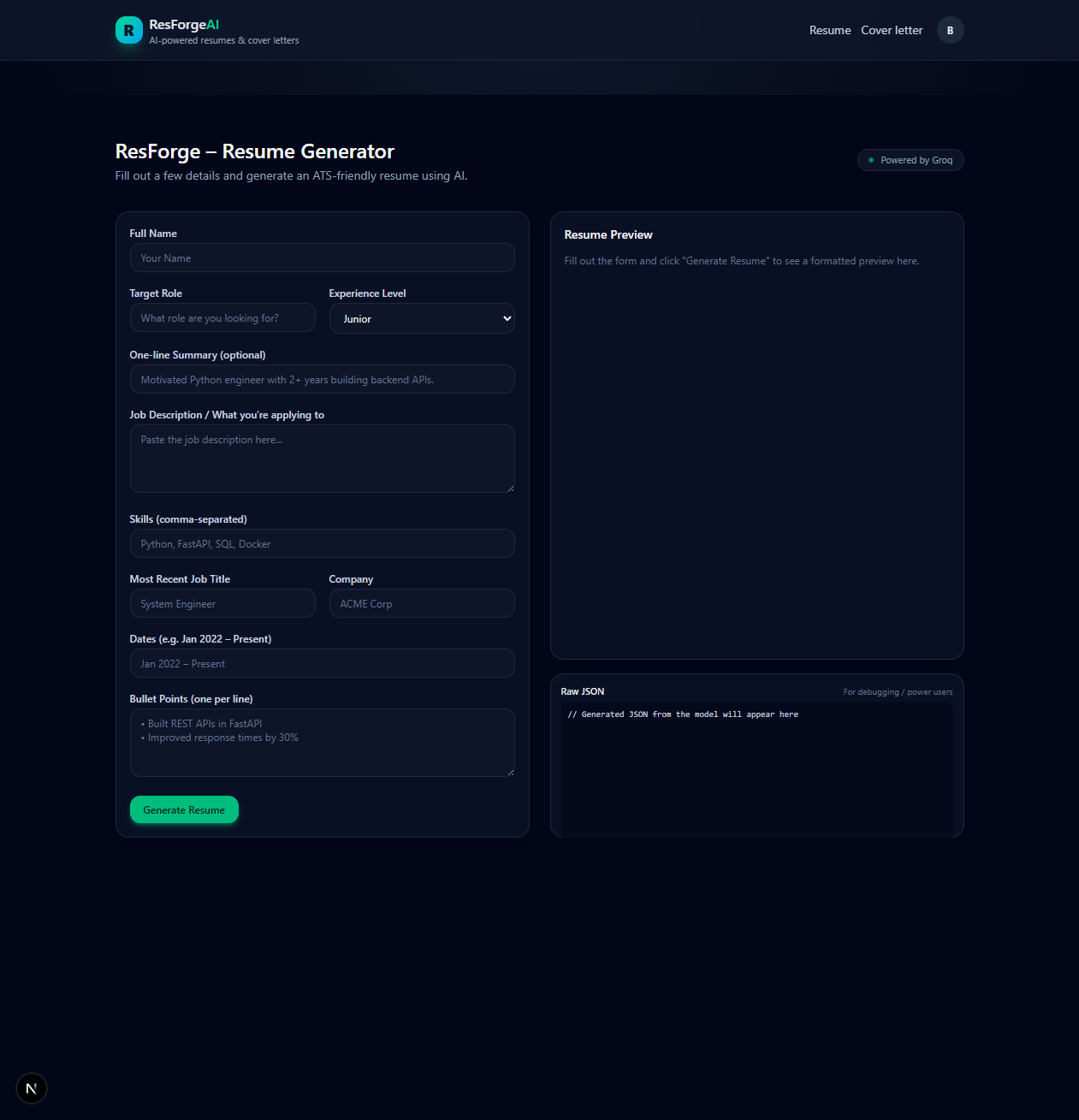Open the Experience Level dropdown
Image resolution: width=1079 pixels, height=1120 pixels.
tap(422, 318)
